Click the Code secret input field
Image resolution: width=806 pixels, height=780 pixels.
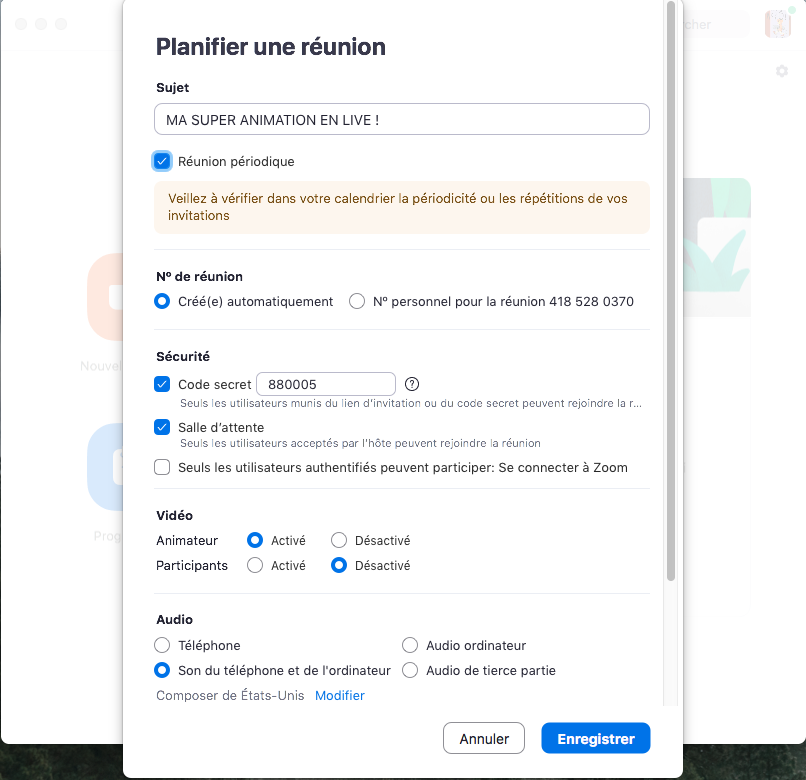pyautogui.click(x=326, y=384)
